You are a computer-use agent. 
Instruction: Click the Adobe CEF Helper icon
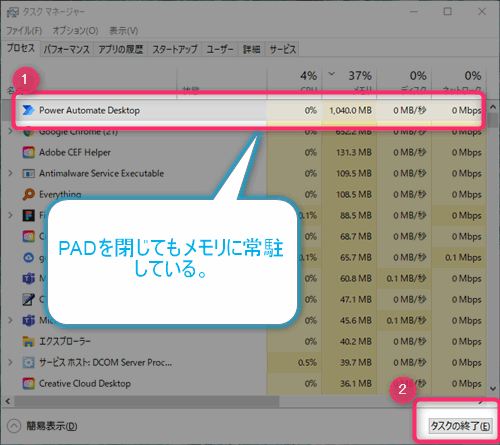29,152
